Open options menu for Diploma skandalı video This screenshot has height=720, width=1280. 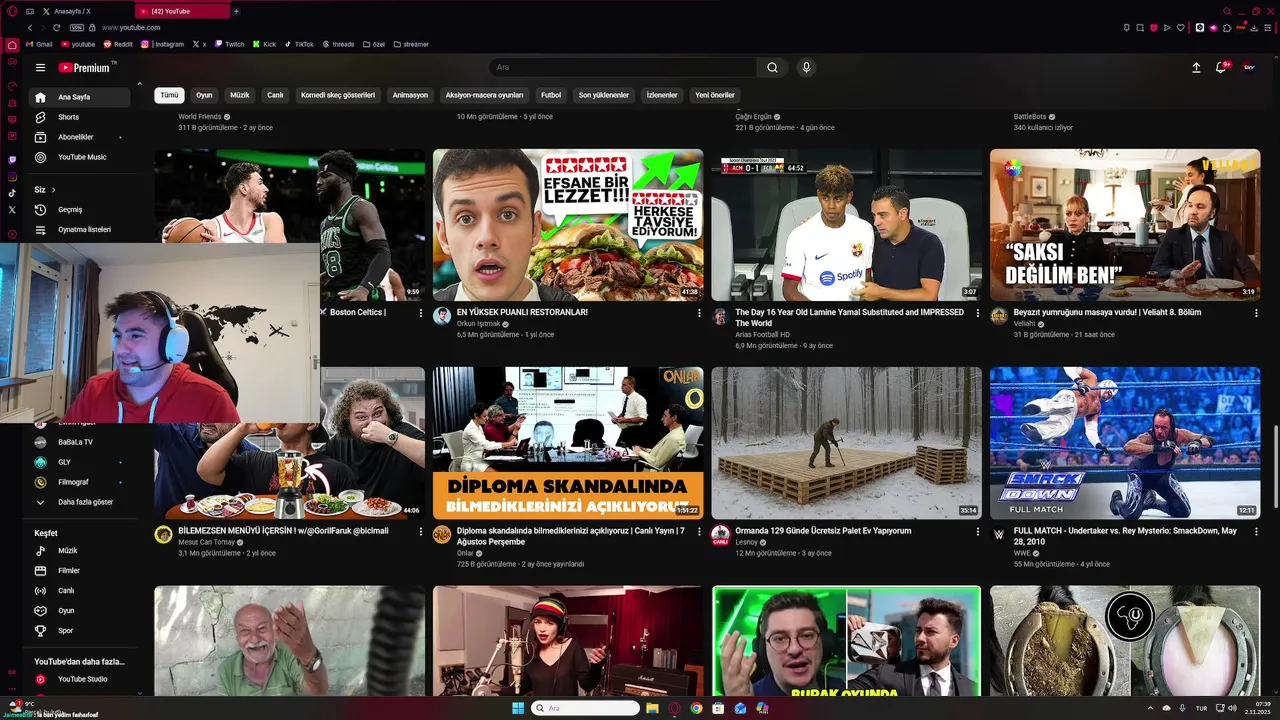point(699,532)
